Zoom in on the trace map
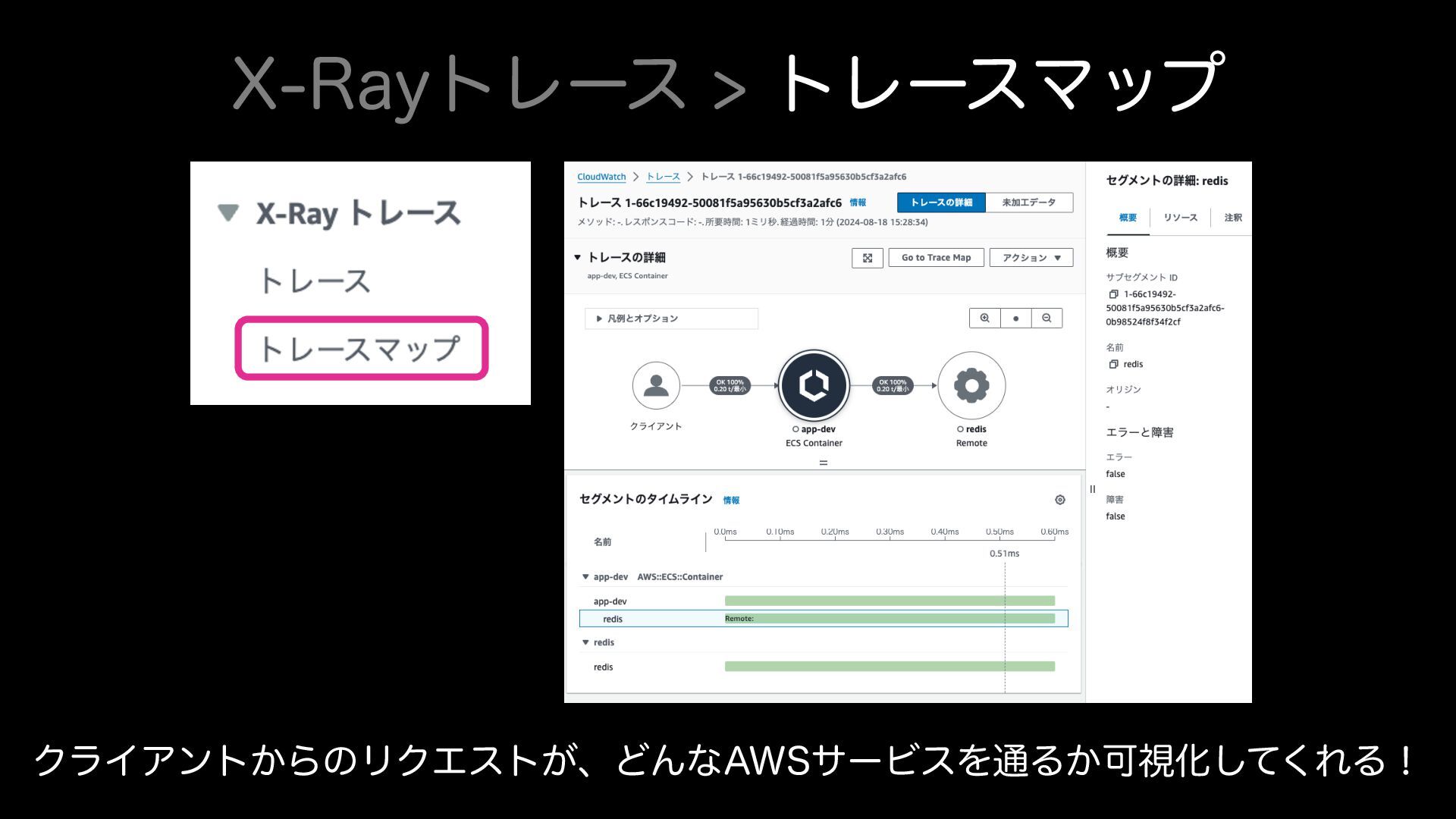 pos(984,318)
